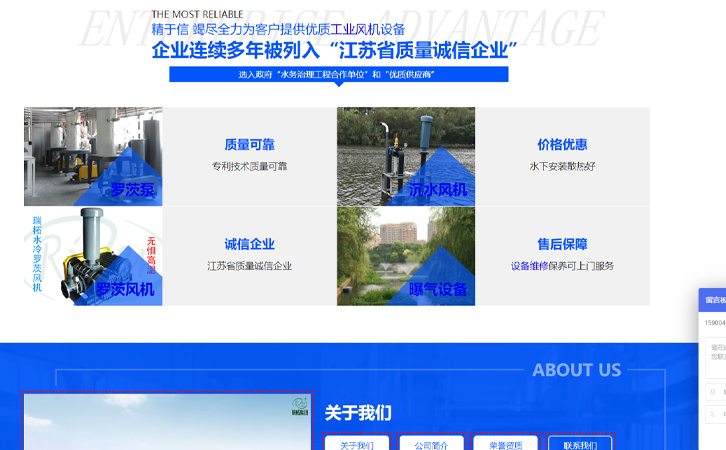726x450 pixels.
Task: Click the blue 选入政府 banner strip
Action: tap(338, 74)
